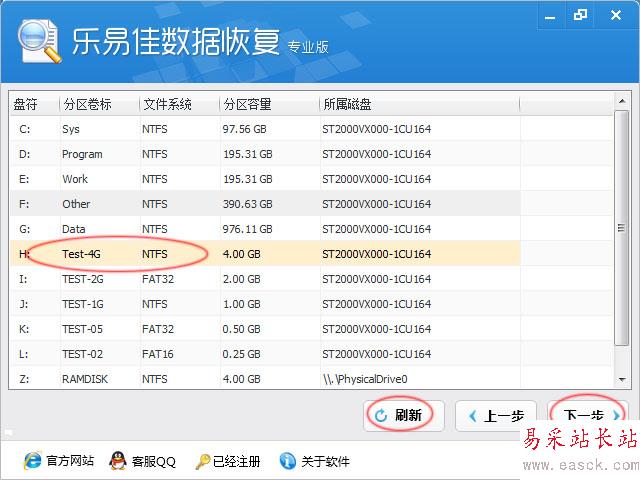Go back with 上一步 button
Viewport: 640px width, 480px height.
[x=496, y=416]
